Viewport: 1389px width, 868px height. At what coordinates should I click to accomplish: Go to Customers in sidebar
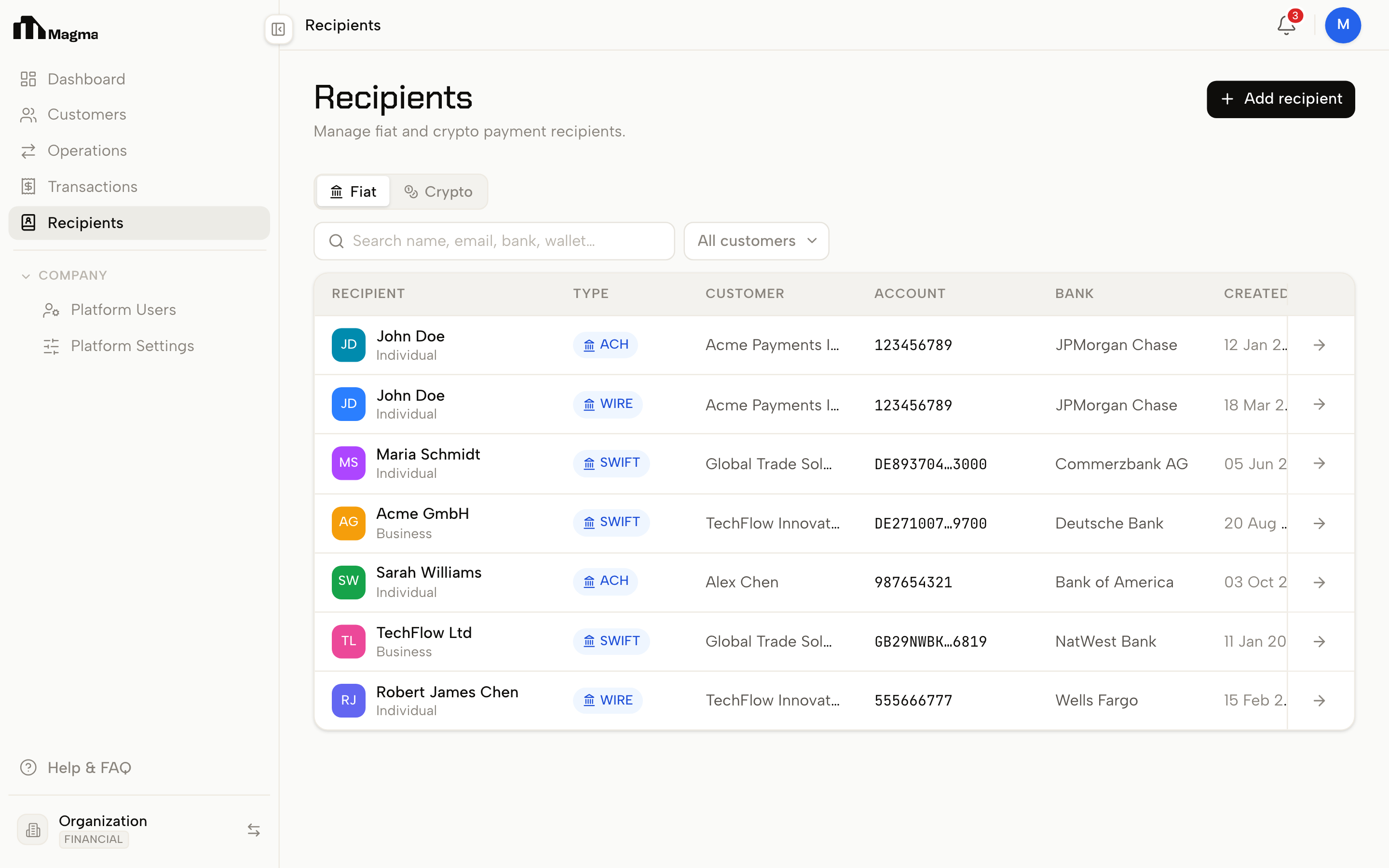click(139, 115)
